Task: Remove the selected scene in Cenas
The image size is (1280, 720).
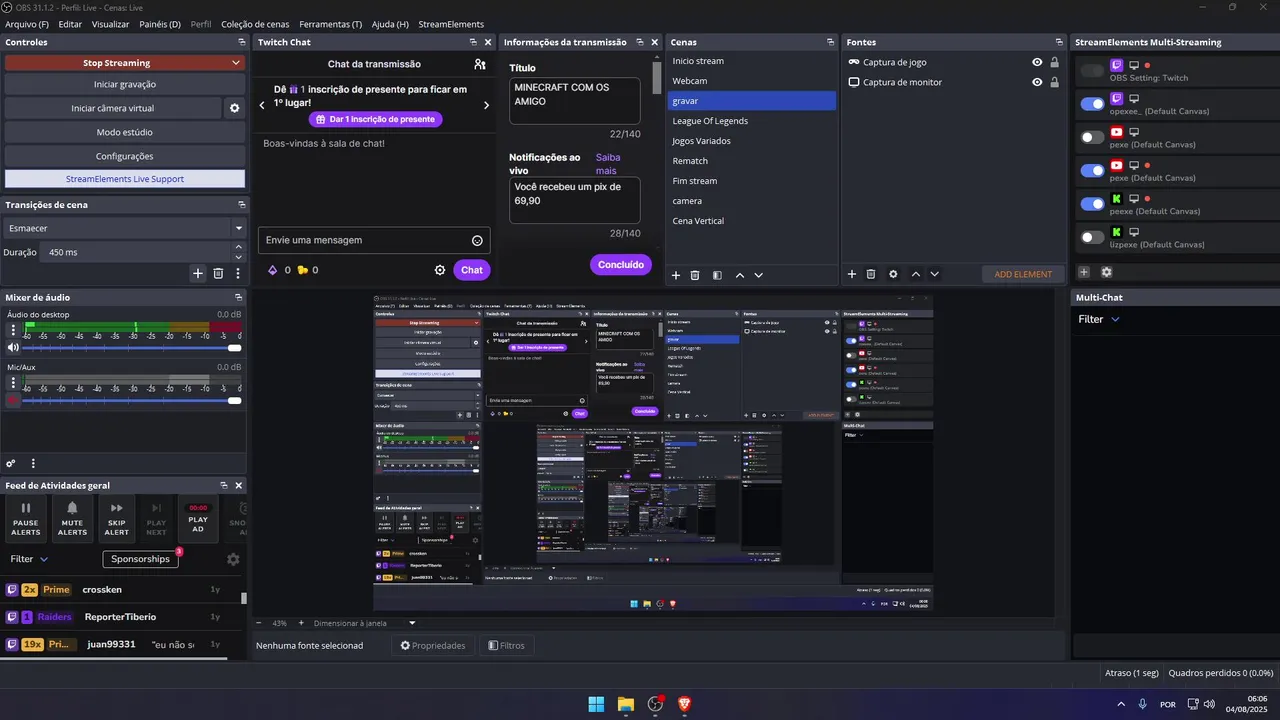Action: 695,274
